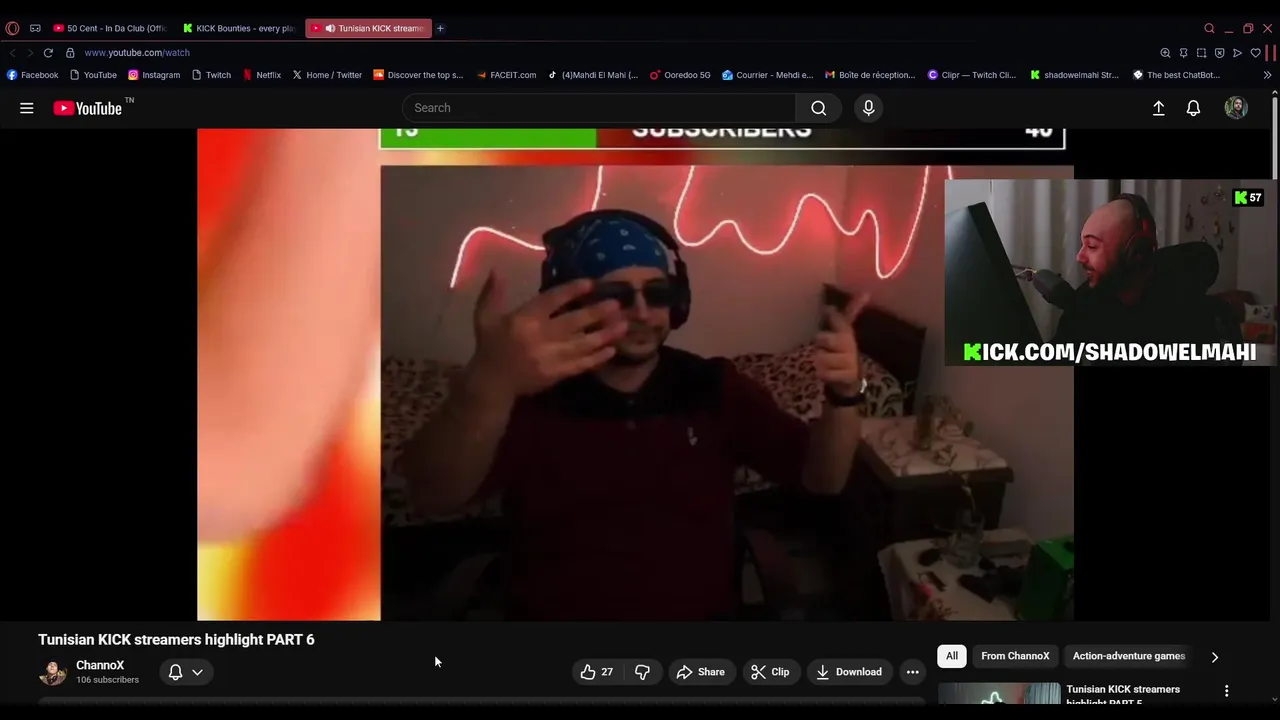The image size is (1280, 720).
Task: Click the YouTube Search field
Action: pos(599,108)
